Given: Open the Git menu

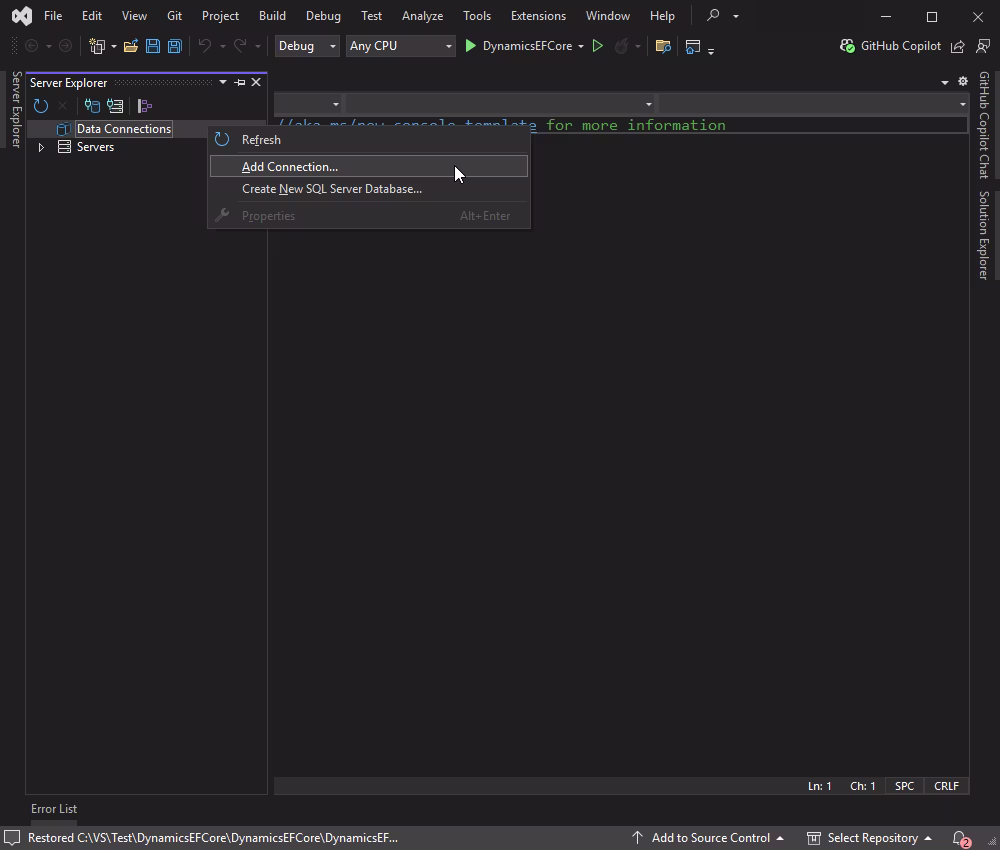Looking at the screenshot, I should 174,16.
